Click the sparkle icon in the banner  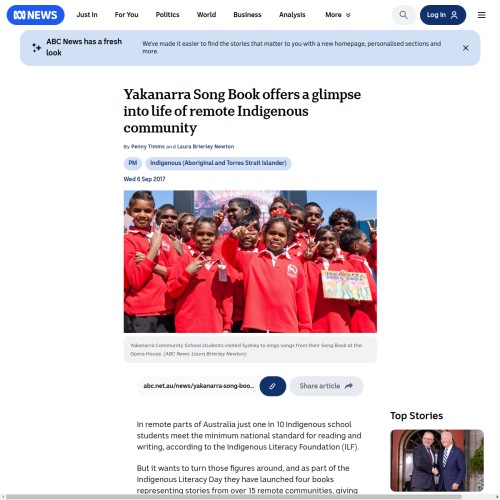36,48
